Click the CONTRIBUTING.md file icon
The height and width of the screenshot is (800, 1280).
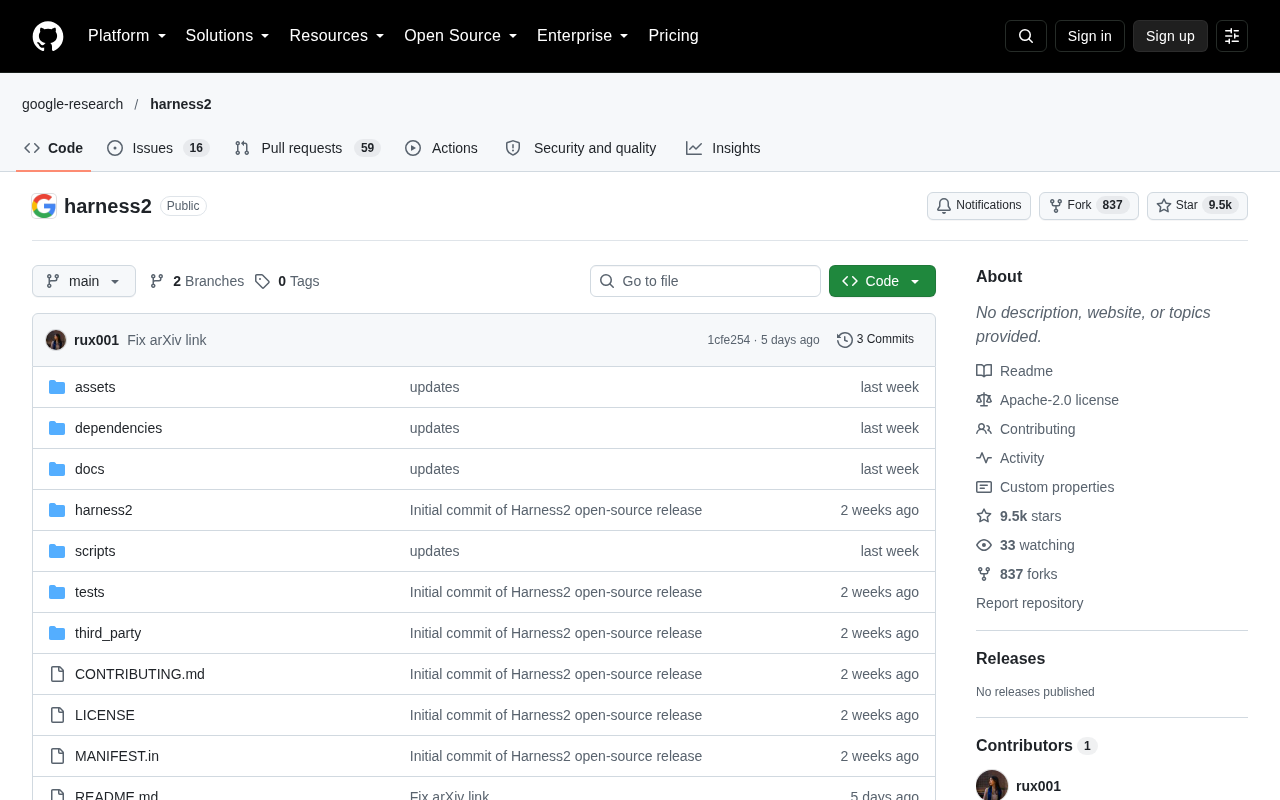tap(57, 674)
